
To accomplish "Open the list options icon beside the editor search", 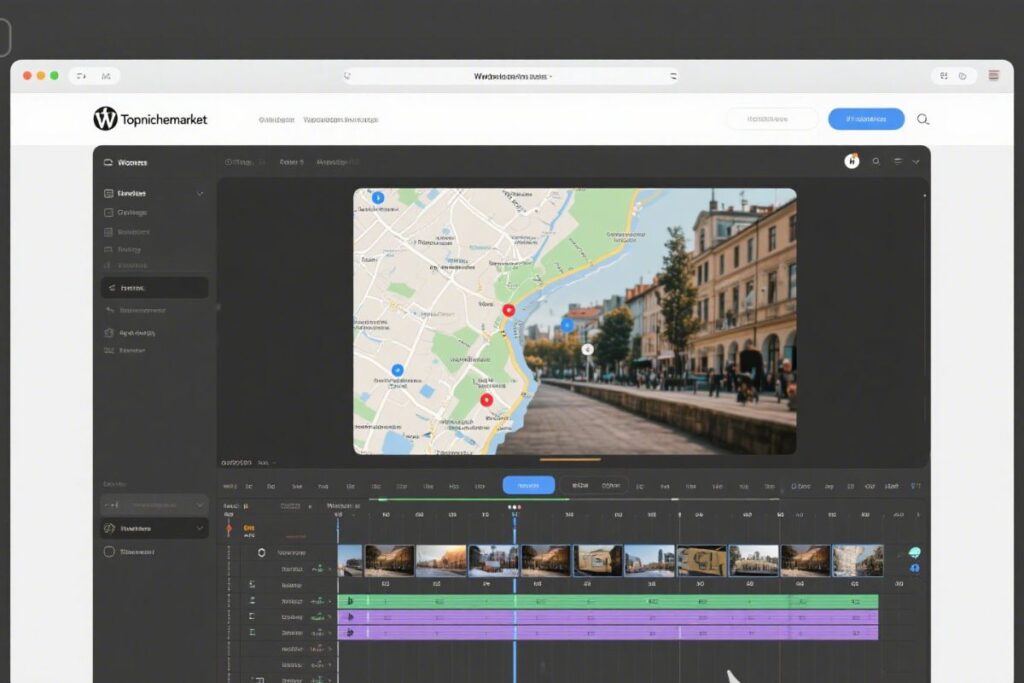I will [898, 161].
